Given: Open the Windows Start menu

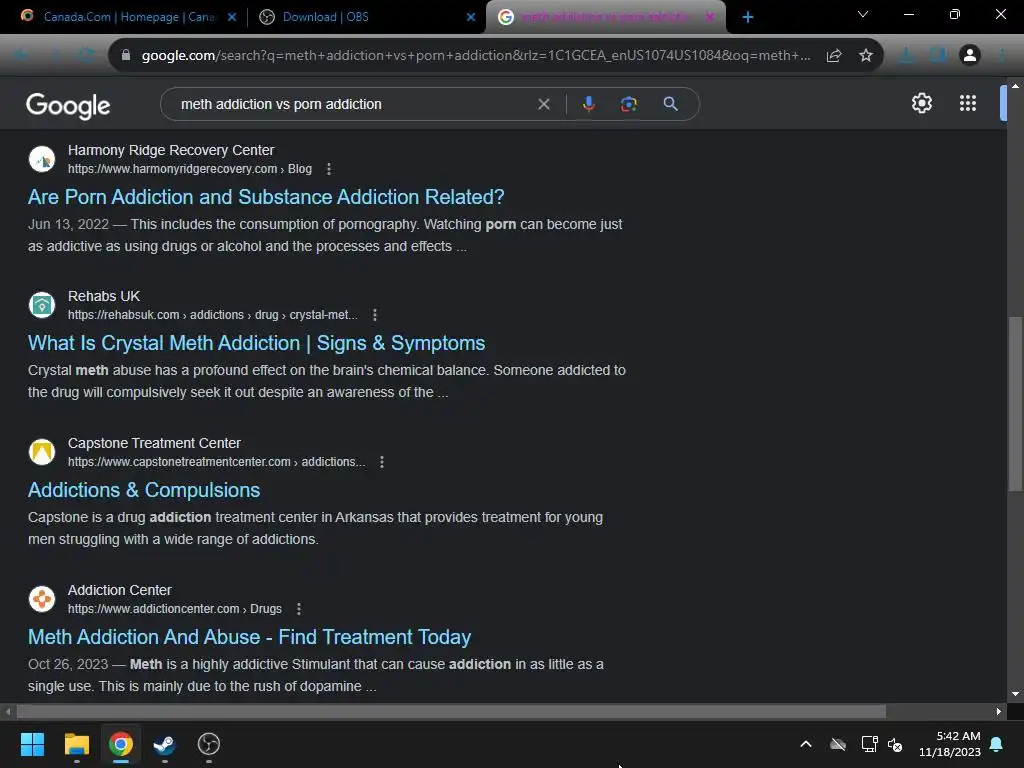Looking at the screenshot, I should (x=32, y=744).
